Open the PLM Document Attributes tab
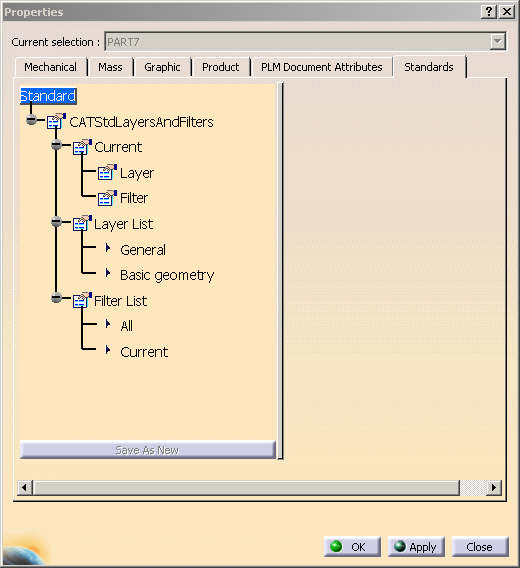Screen dimensions: 520x568 (x=321, y=67)
